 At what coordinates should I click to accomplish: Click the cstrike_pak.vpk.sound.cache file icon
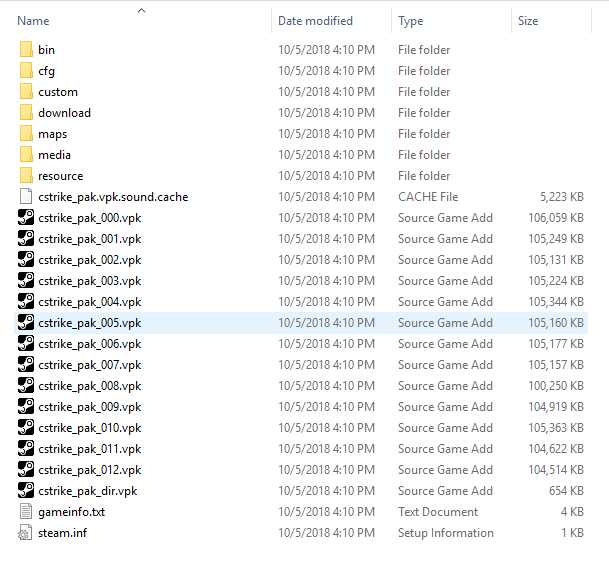(26, 197)
